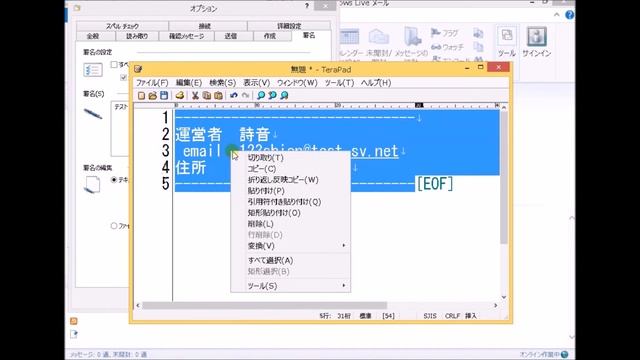Click the CRLF line-ending indicator in status bar
Screen dimensions: 640x360
pyautogui.click(x=452, y=316)
